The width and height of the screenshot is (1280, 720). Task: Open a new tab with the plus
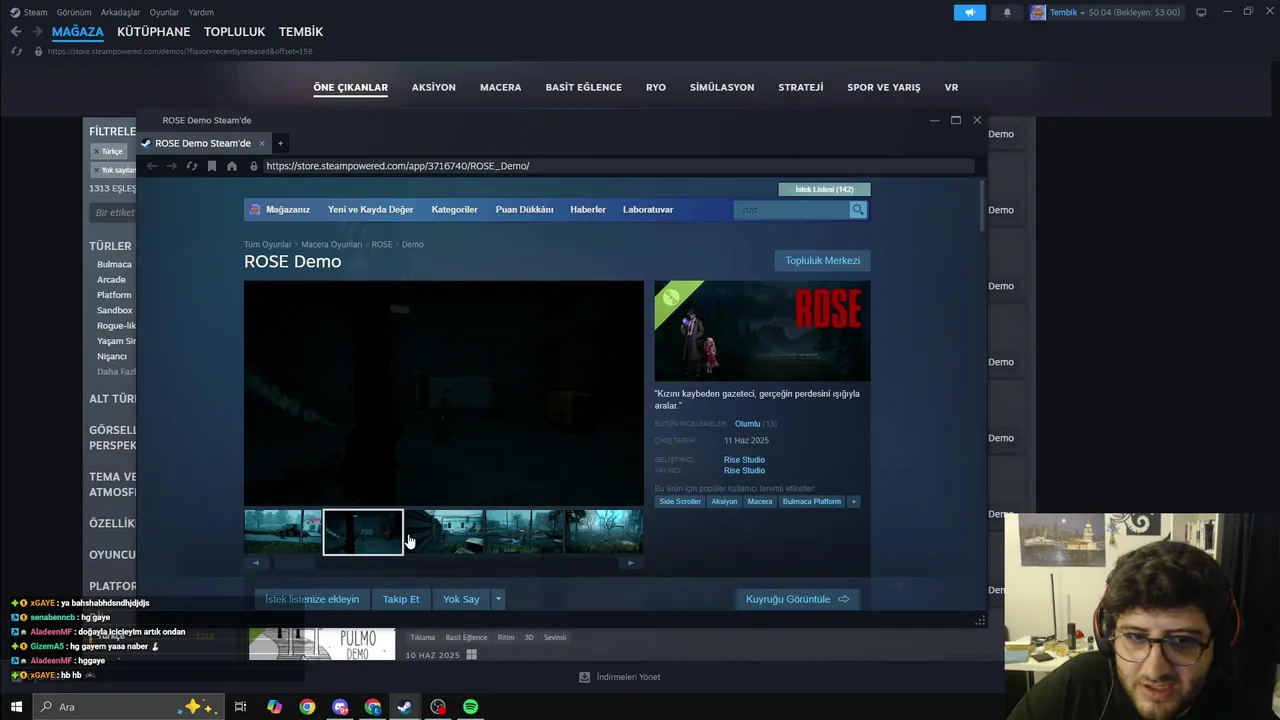click(280, 143)
